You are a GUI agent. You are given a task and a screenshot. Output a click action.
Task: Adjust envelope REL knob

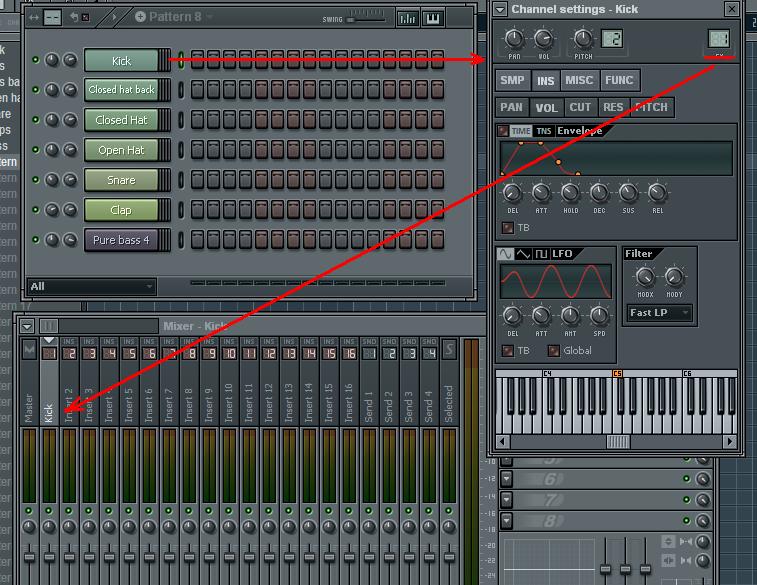click(x=657, y=193)
